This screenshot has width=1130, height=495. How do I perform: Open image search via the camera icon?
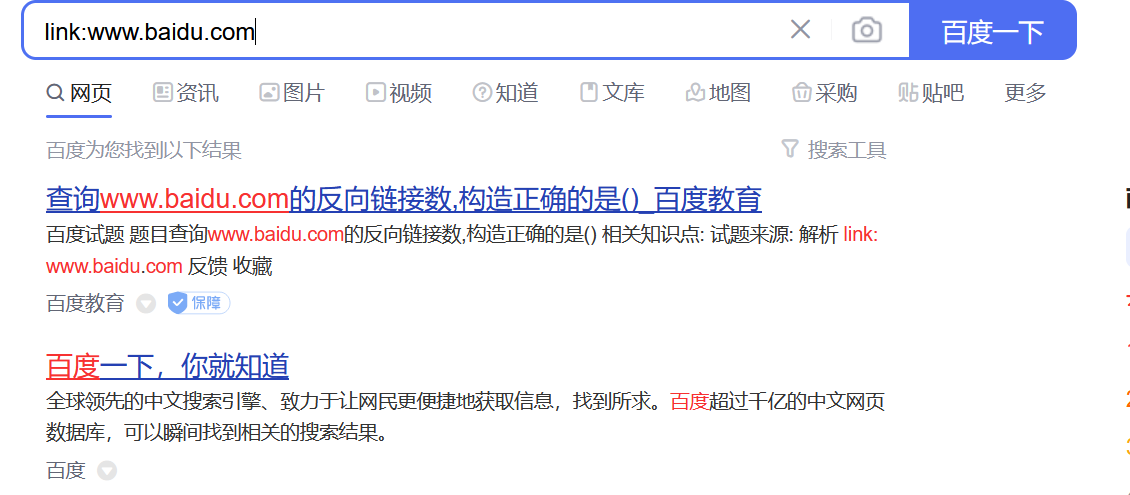(866, 30)
